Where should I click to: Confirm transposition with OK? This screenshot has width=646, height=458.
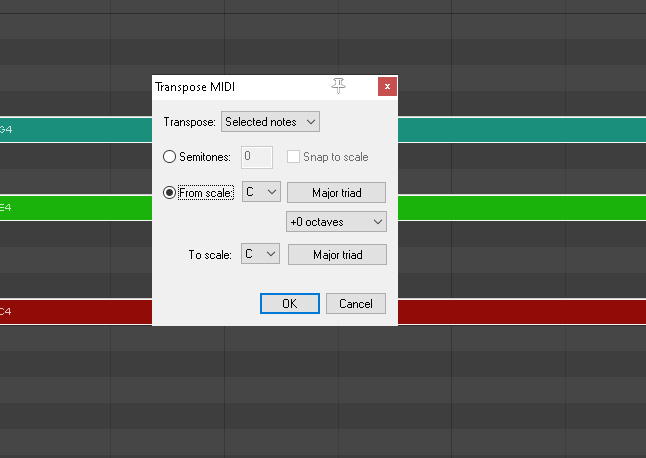[290, 303]
